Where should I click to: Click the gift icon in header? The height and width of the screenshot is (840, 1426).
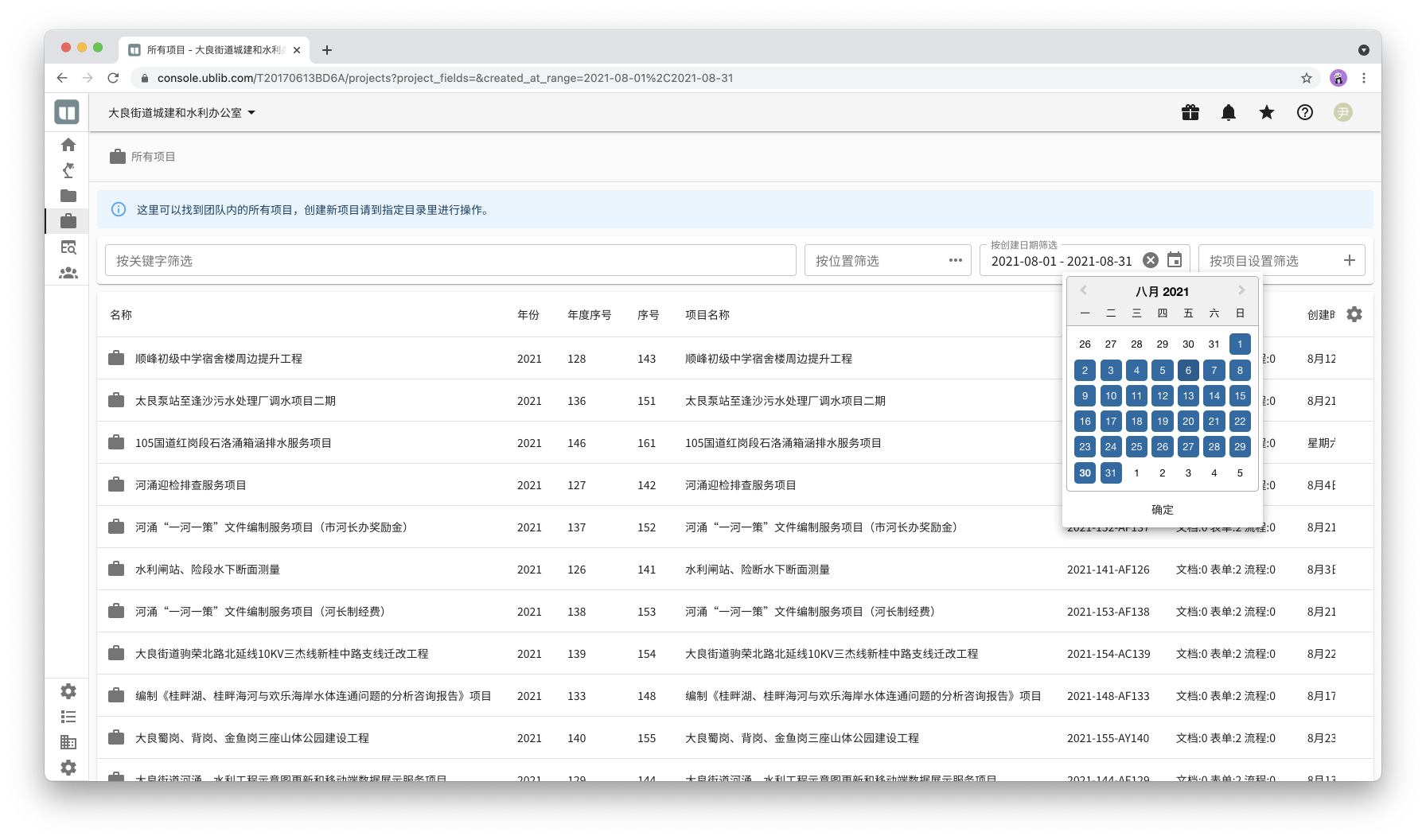pyautogui.click(x=1190, y=113)
